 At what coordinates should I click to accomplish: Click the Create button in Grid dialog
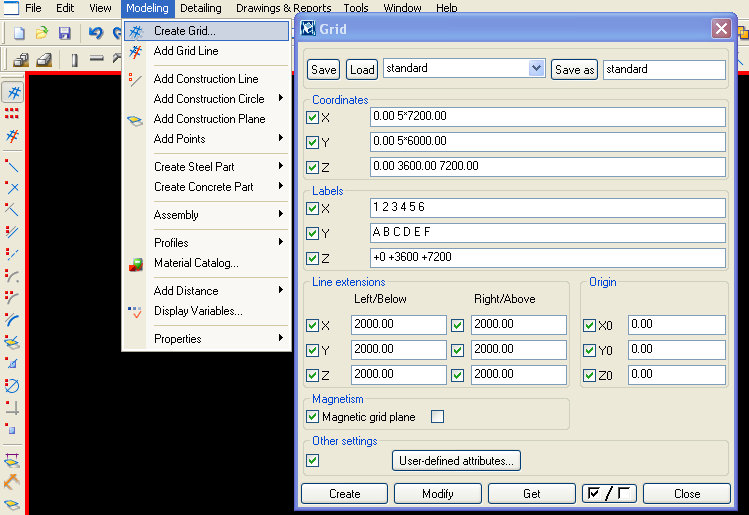[344, 494]
